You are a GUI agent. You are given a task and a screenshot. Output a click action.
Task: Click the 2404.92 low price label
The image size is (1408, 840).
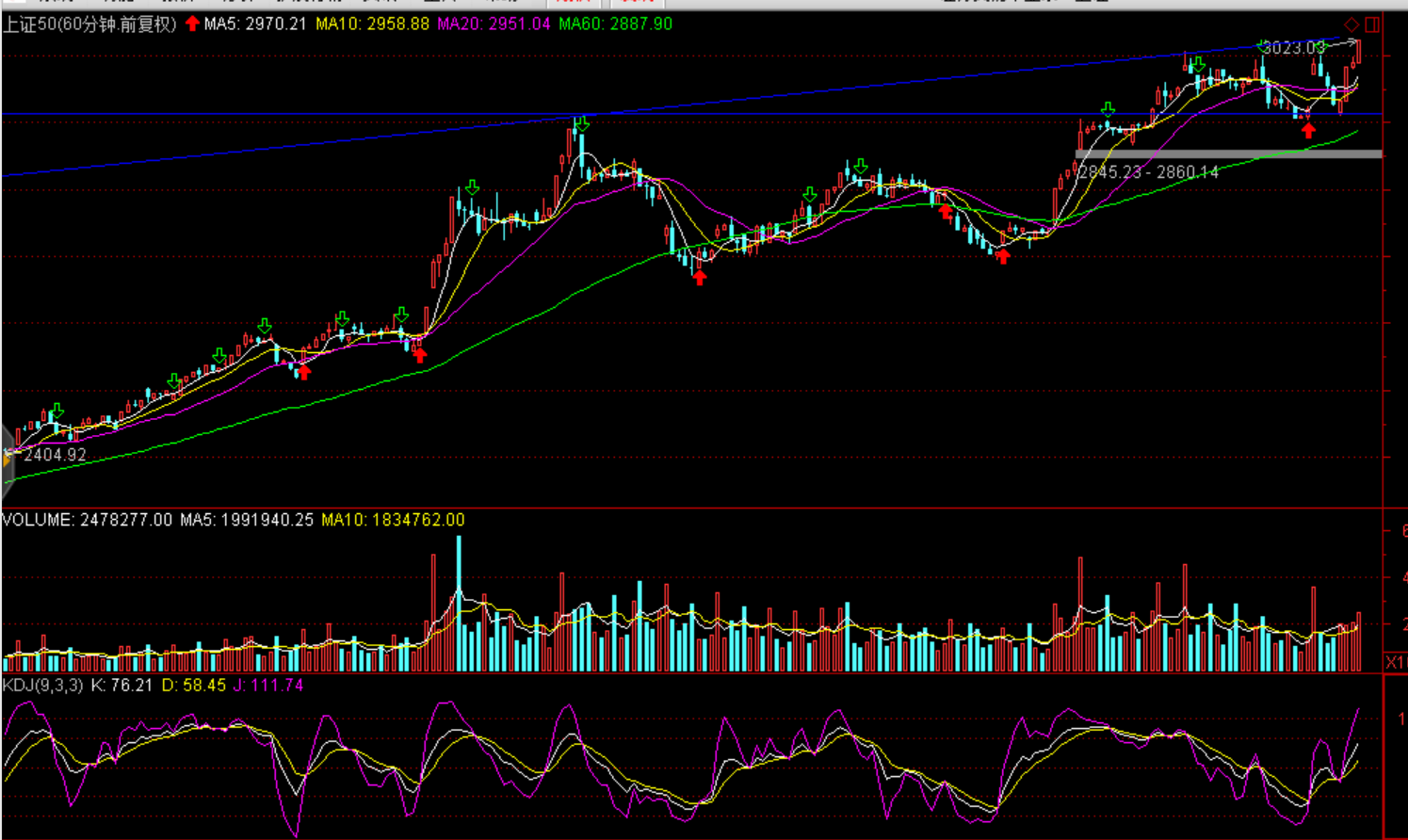55,455
